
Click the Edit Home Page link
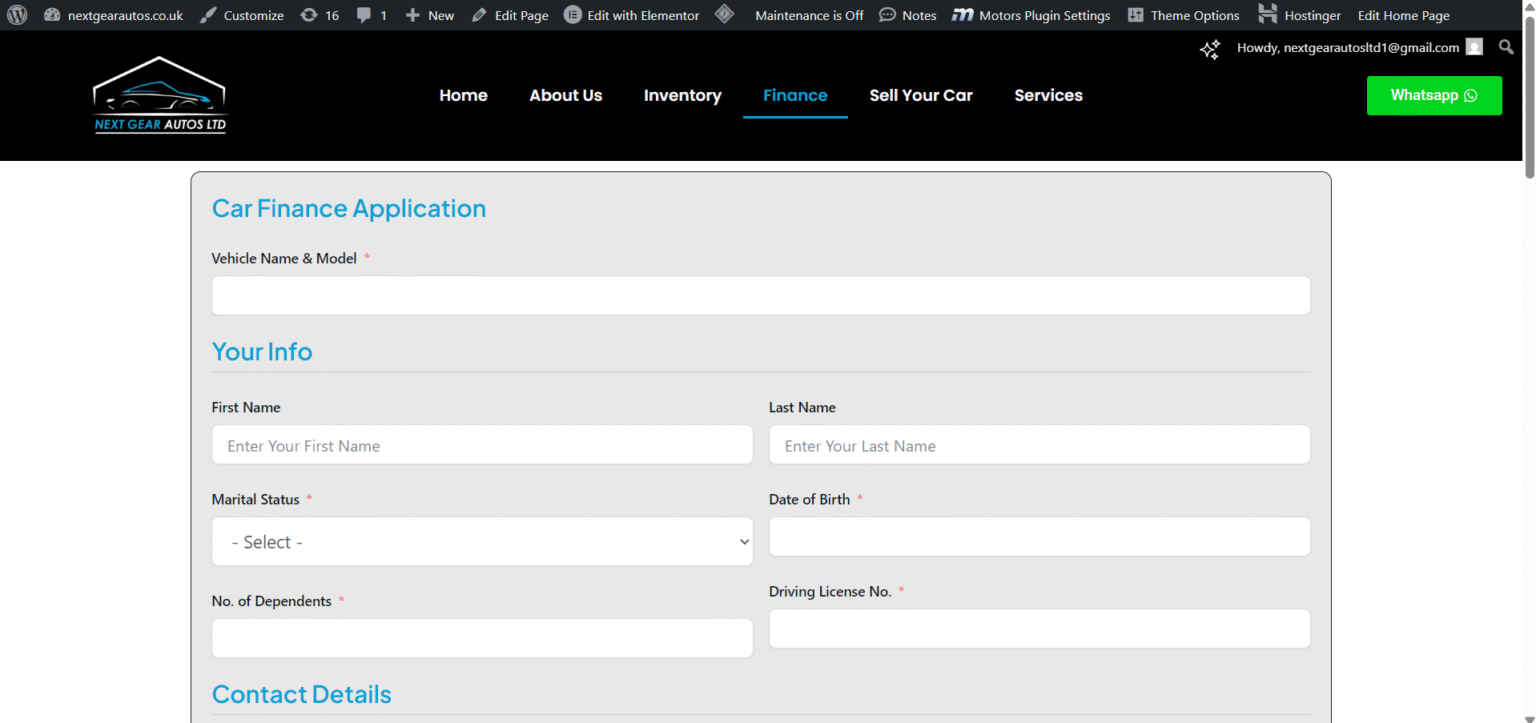pos(1403,15)
